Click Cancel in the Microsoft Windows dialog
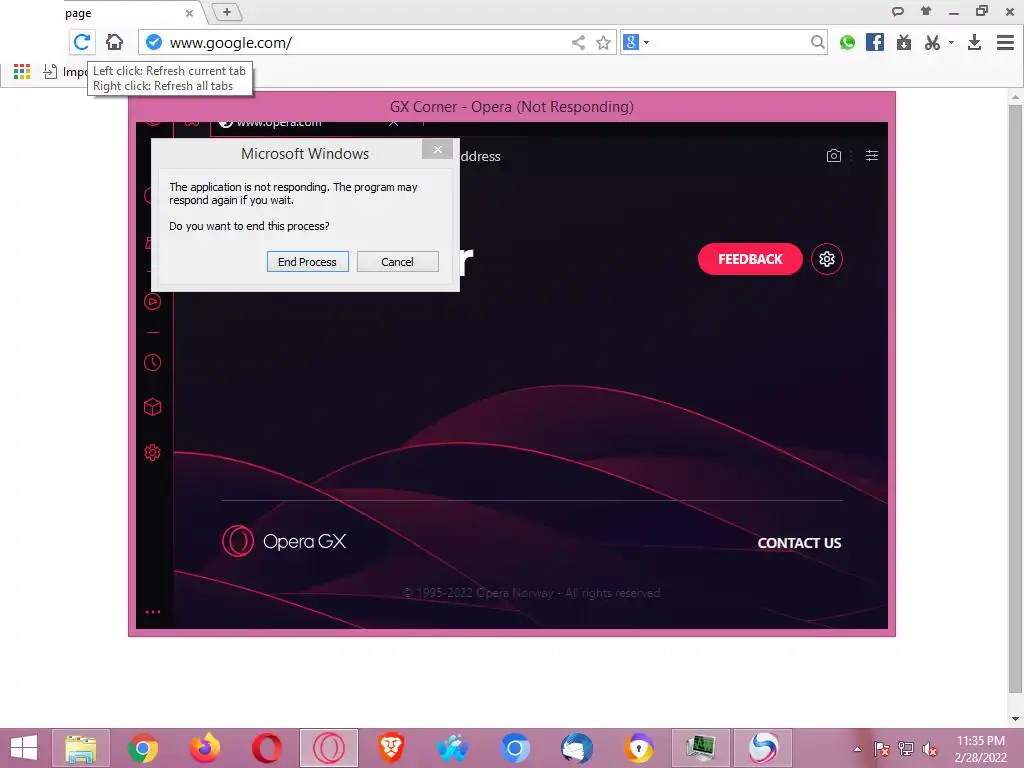The width and height of the screenshot is (1024, 768). tap(397, 262)
